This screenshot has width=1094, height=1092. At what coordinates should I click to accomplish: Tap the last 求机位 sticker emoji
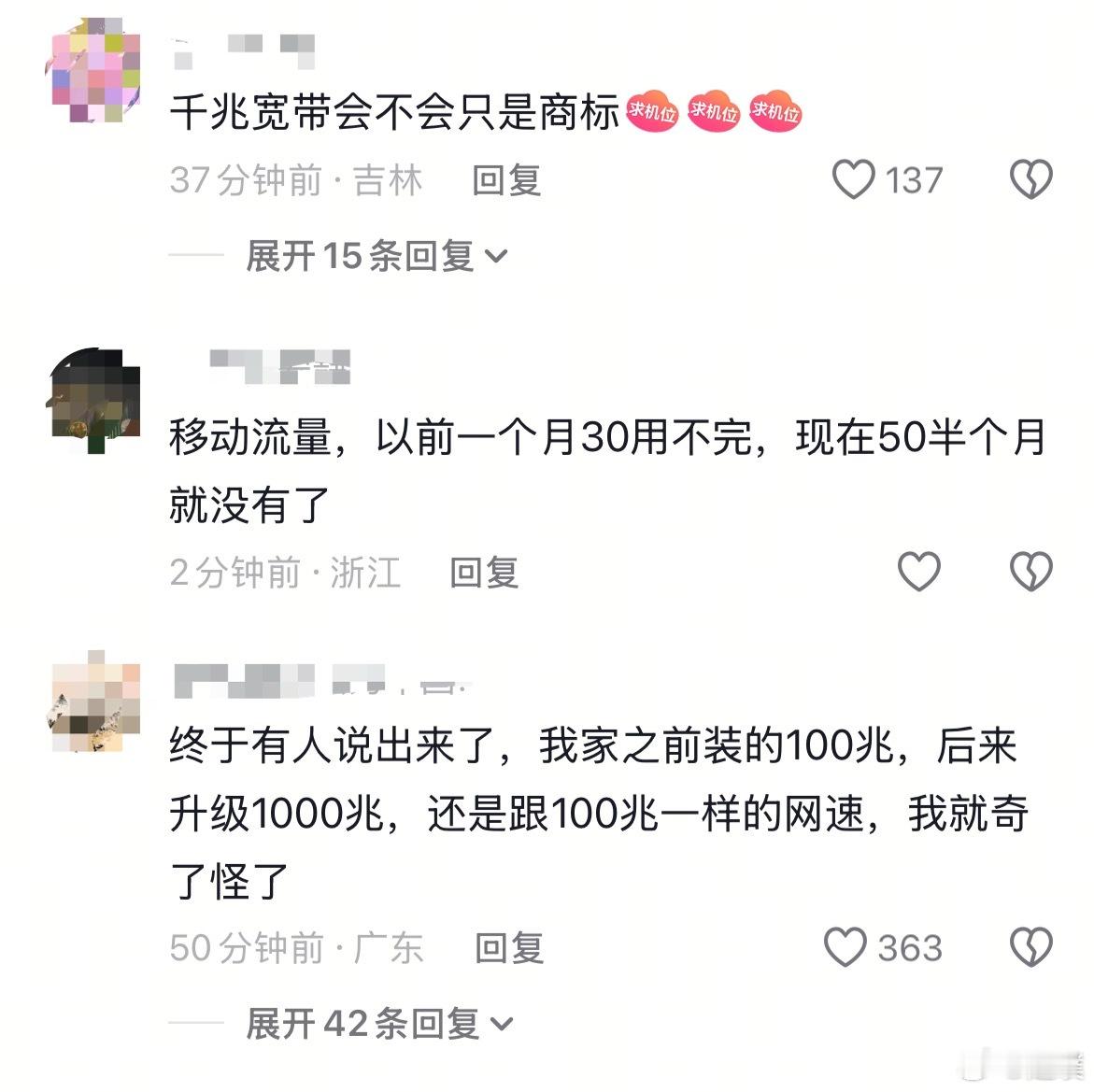(x=775, y=112)
